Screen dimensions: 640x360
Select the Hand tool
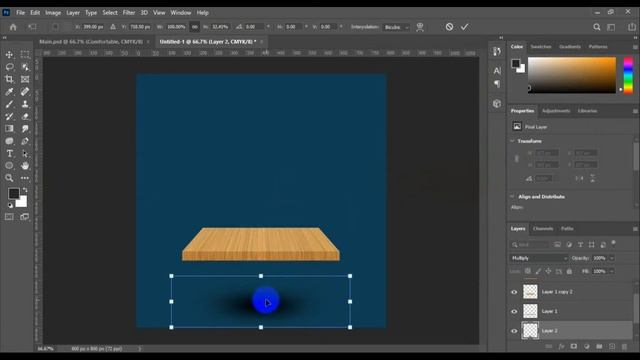[25, 166]
